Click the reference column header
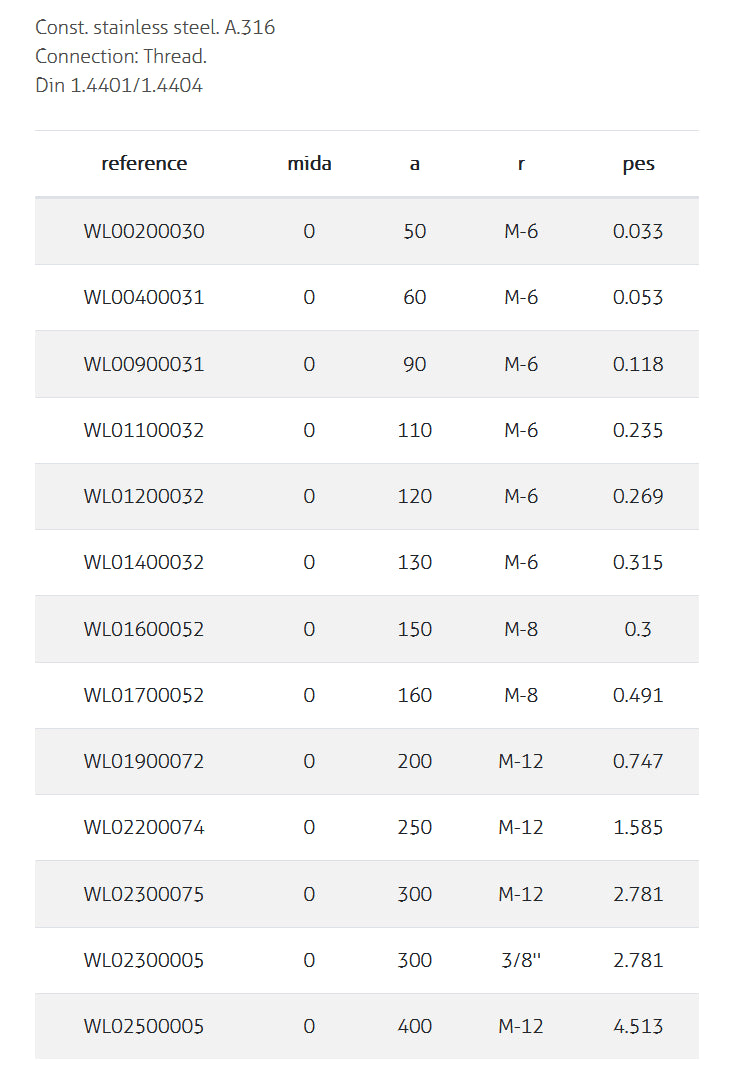This screenshot has height=1090, width=751. (x=144, y=163)
